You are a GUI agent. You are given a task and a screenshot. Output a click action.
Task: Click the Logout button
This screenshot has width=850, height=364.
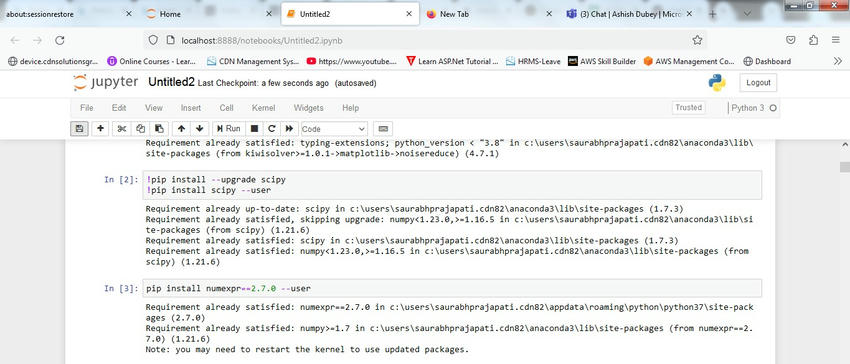coord(758,82)
